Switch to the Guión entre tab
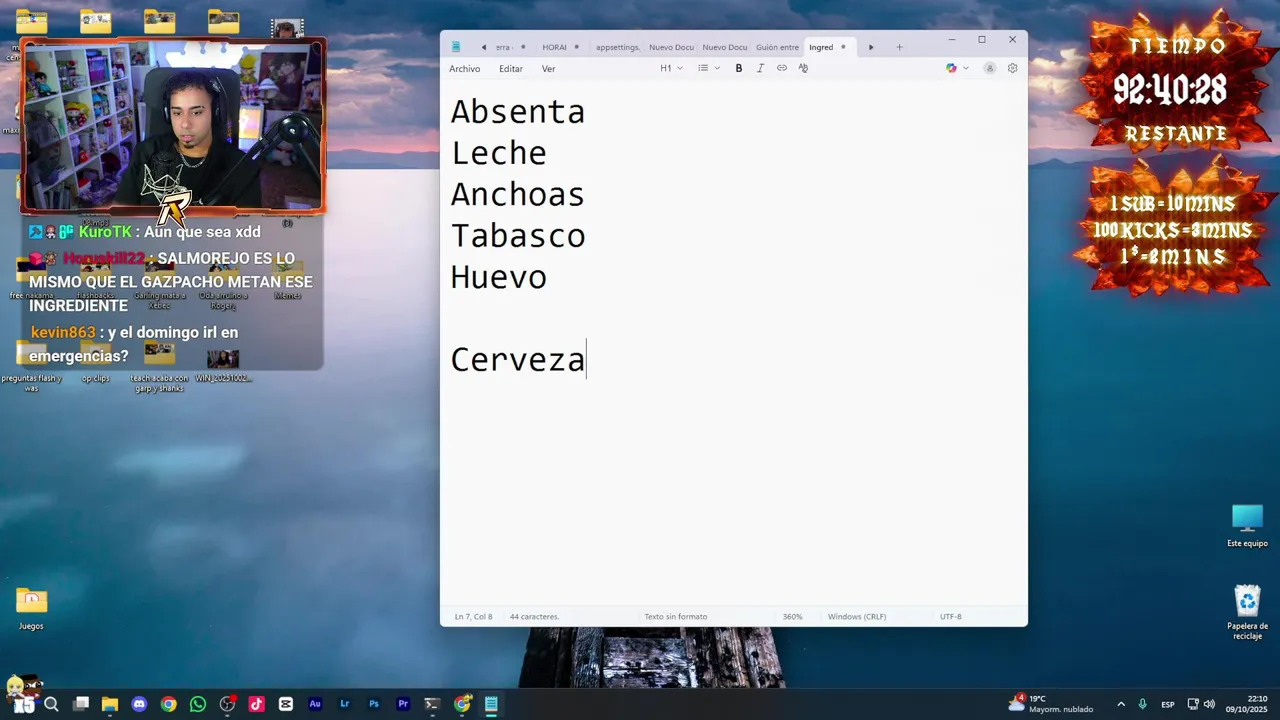Image resolution: width=1280 pixels, height=720 pixels. point(777,47)
